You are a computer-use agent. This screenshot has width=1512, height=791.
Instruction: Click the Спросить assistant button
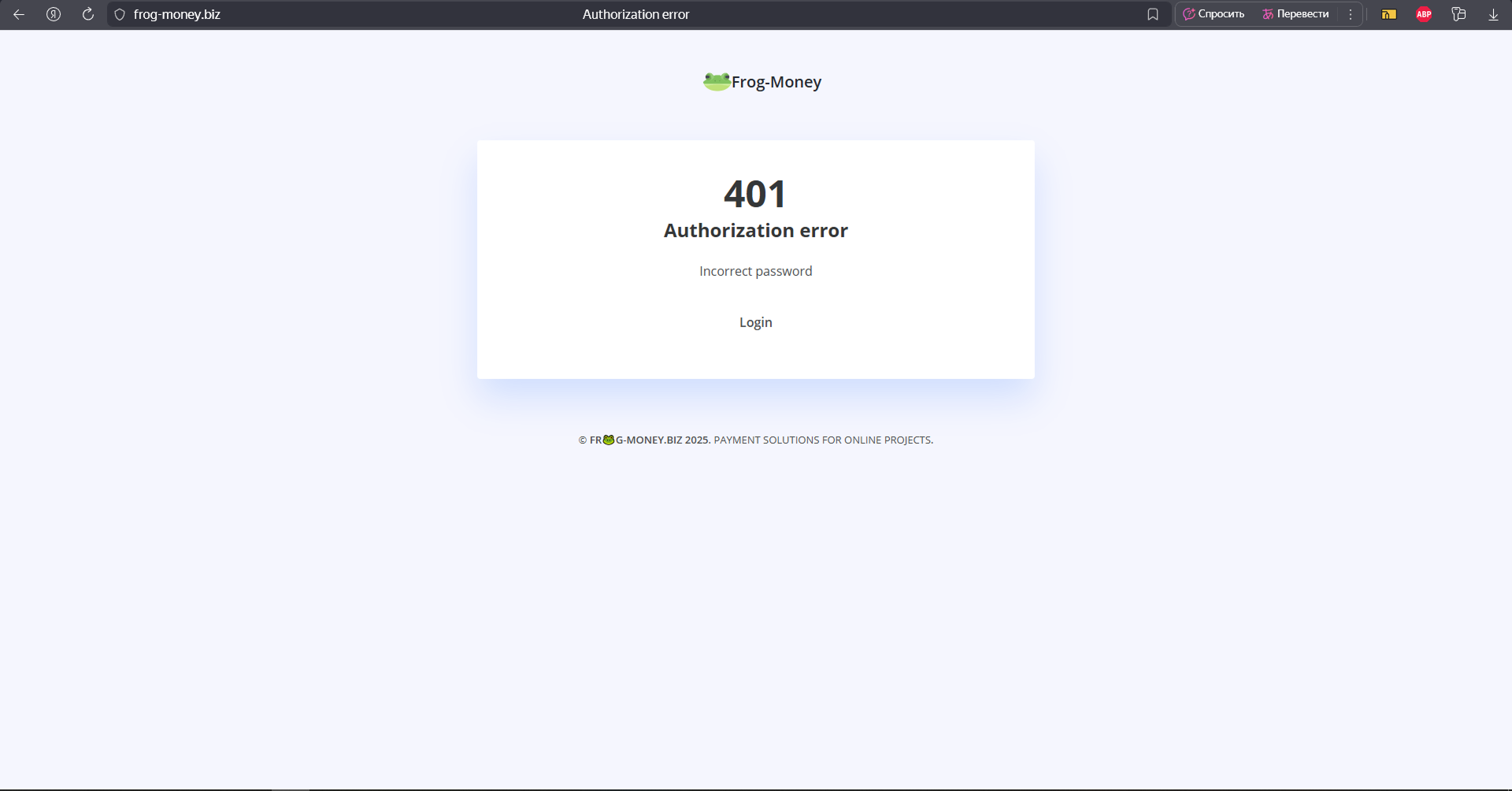[x=1214, y=14]
